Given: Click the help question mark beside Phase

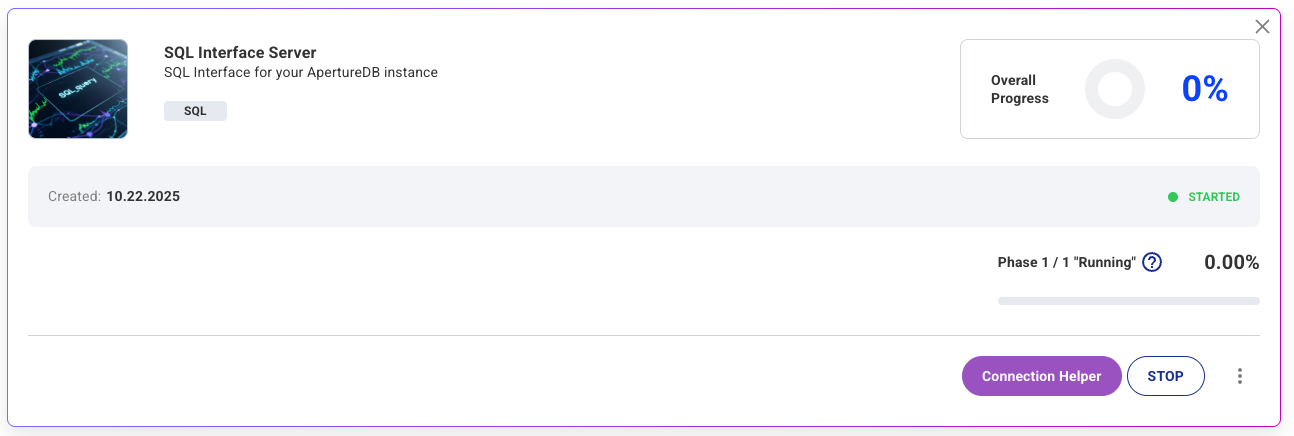Looking at the screenshot, I should 1152,263.
